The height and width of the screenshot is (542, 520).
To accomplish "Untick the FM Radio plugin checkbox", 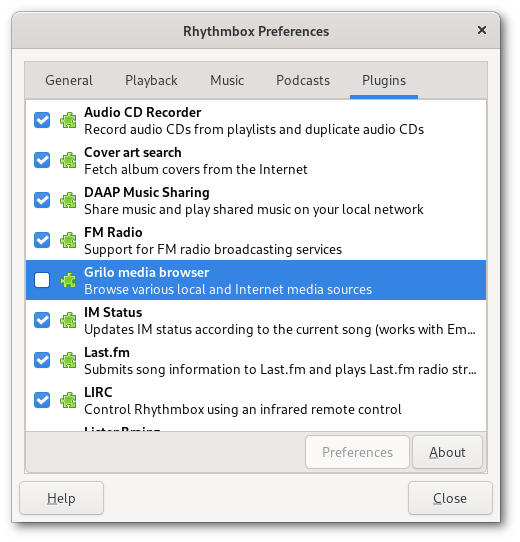I will 42,240.
